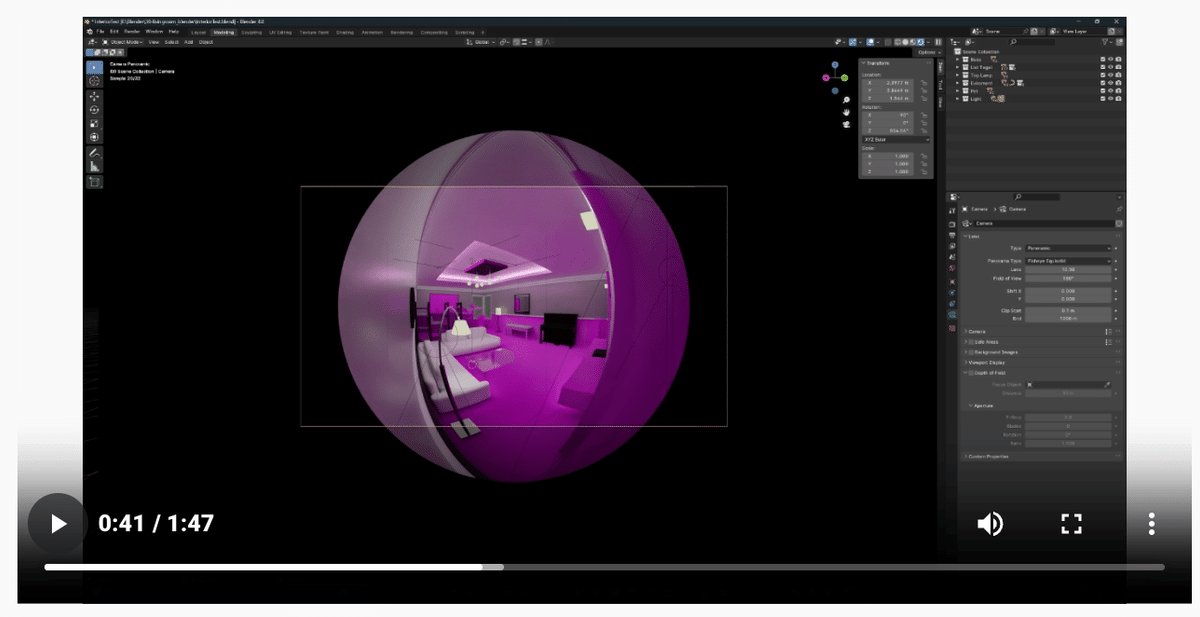Toggle visibility eye for Pot collection
The height and width of the screenshot is (617, 1200).
(1110, 91)
